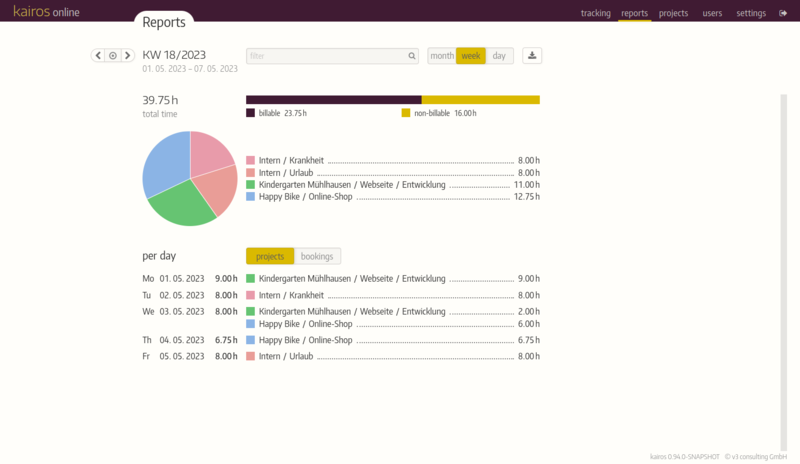Screen dimensions: 800x464
Task: Download the report export
Action: point(532,56)
